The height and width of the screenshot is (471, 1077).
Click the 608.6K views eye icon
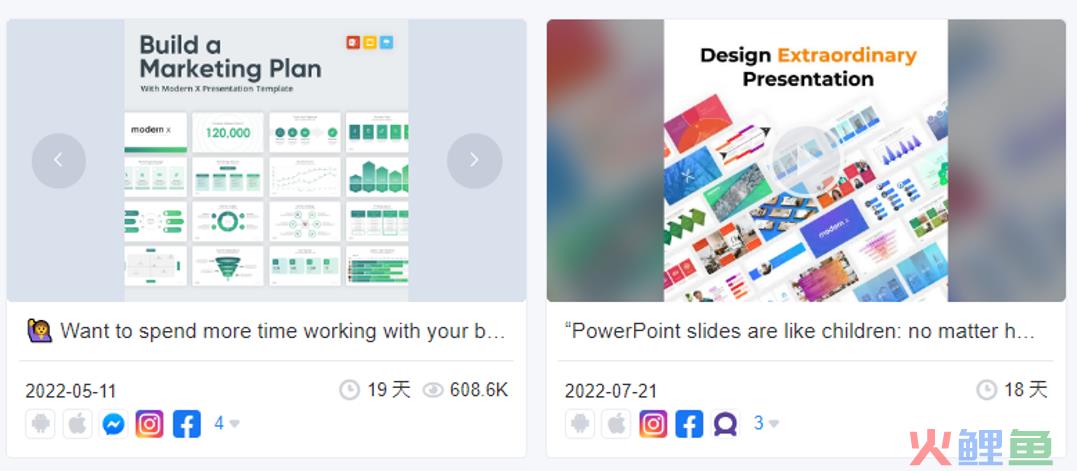click(x=433, y=390)
